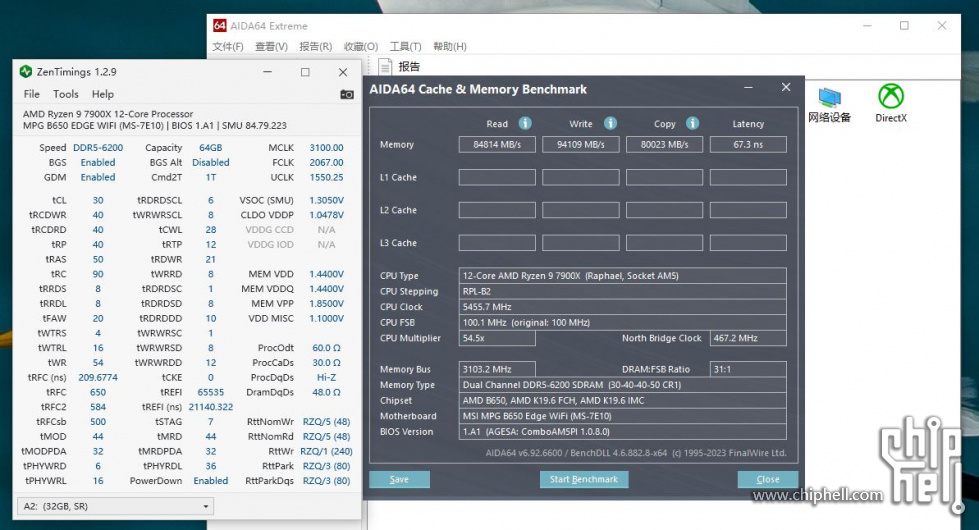979x530 pixels.
Task: Click the tRFC (ns) value 209.6774
Action: pos(98,378)
